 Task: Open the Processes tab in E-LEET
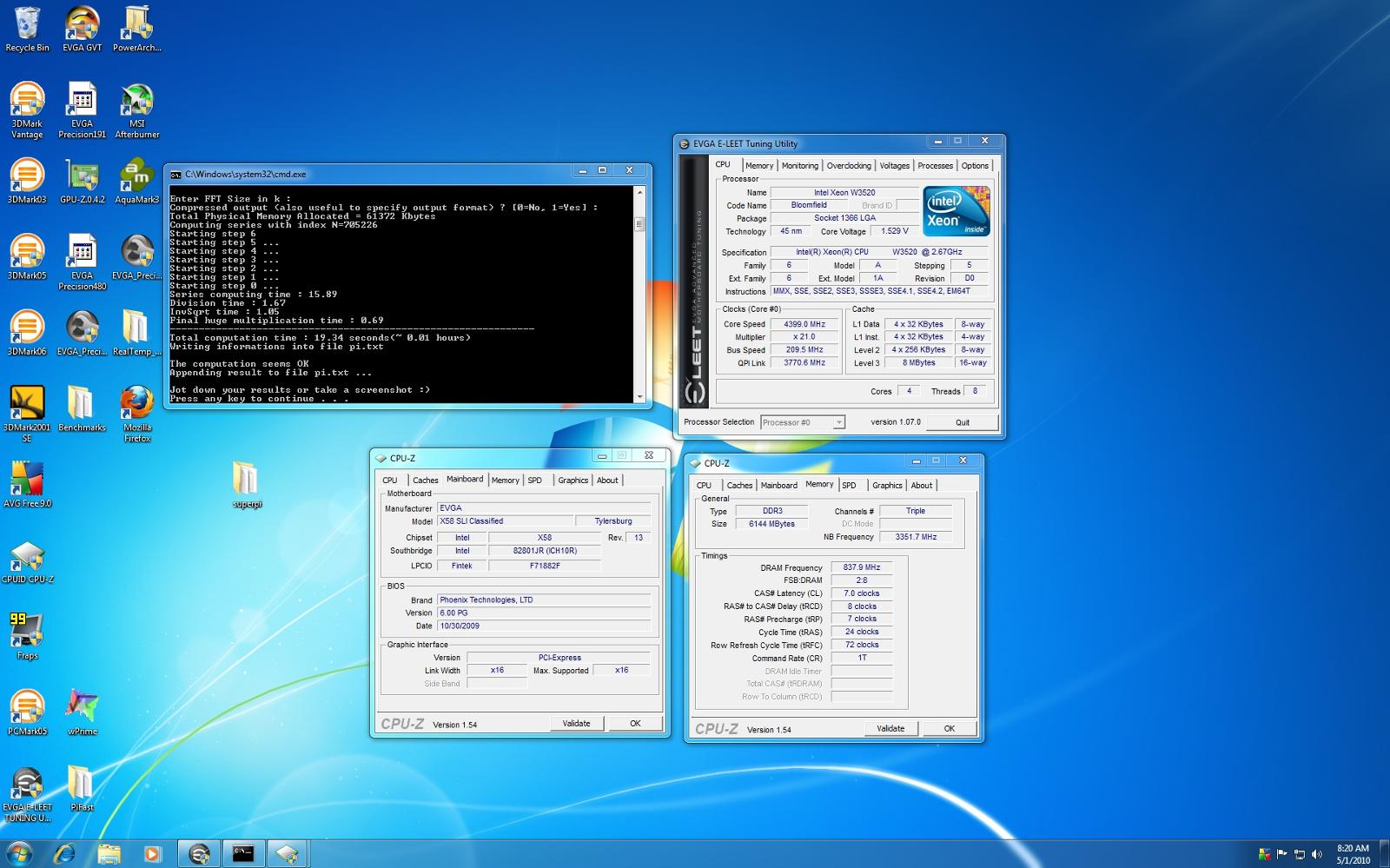[x=935, y=165]
